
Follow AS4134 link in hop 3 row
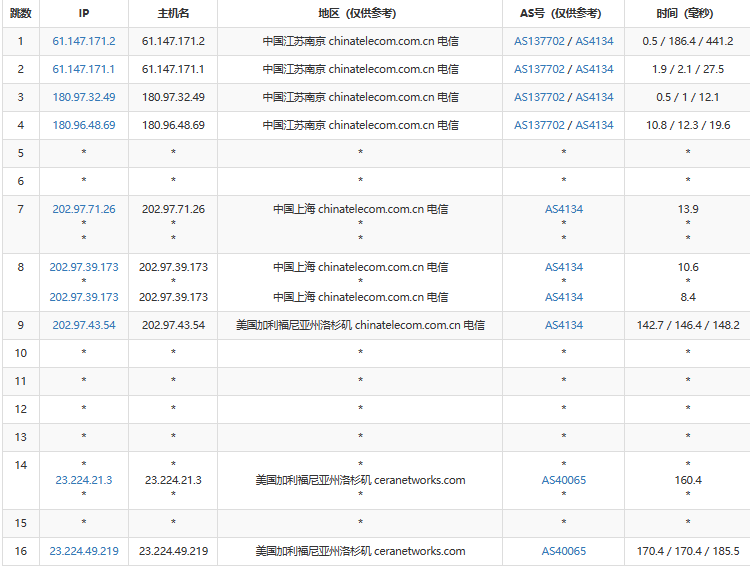coord(594,97)
